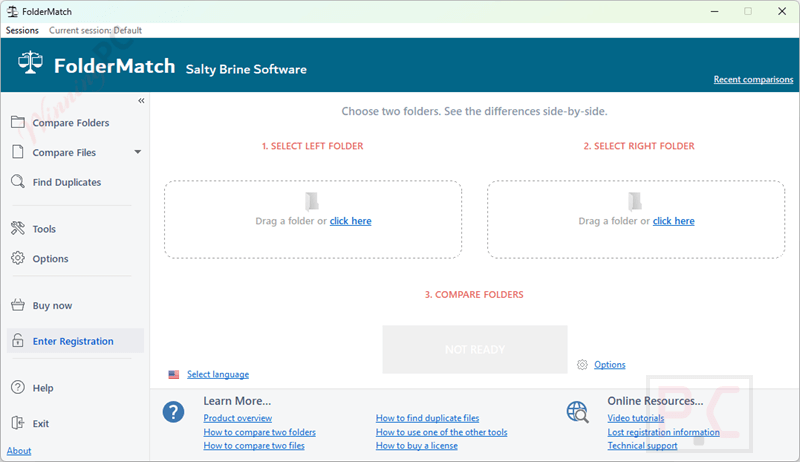
Task: Click the folder icon in left drop zone
Action: pyautogui.click(x=312, y=201)
